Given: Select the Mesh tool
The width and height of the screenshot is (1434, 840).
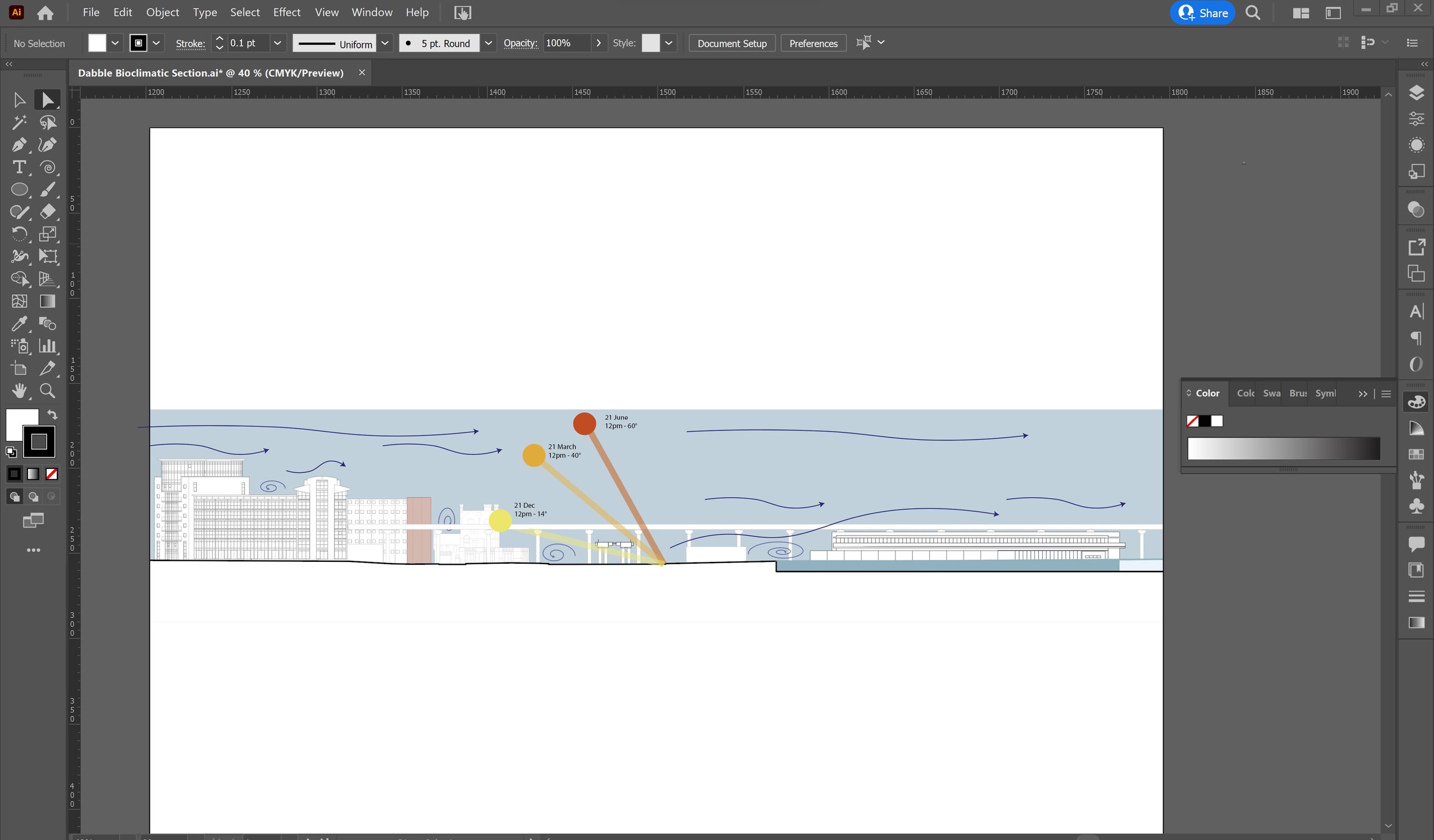Looking at the screenshot, I should (x=19, y=301).
